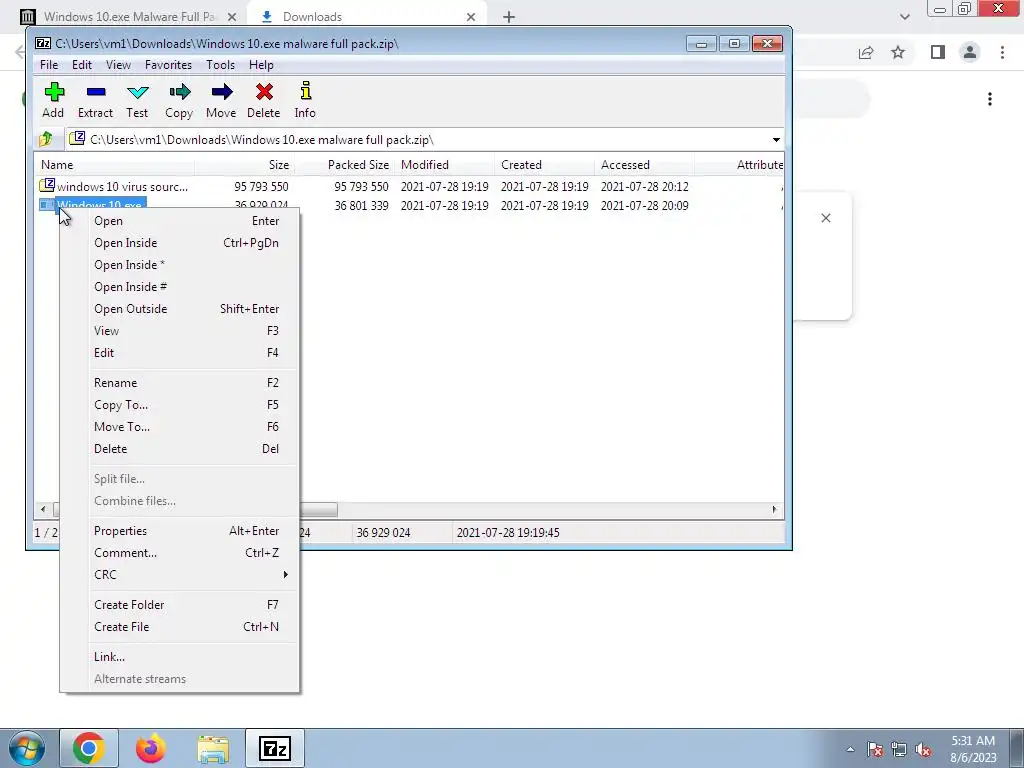Choose Open Inside * entry

(x=180, y=265)
